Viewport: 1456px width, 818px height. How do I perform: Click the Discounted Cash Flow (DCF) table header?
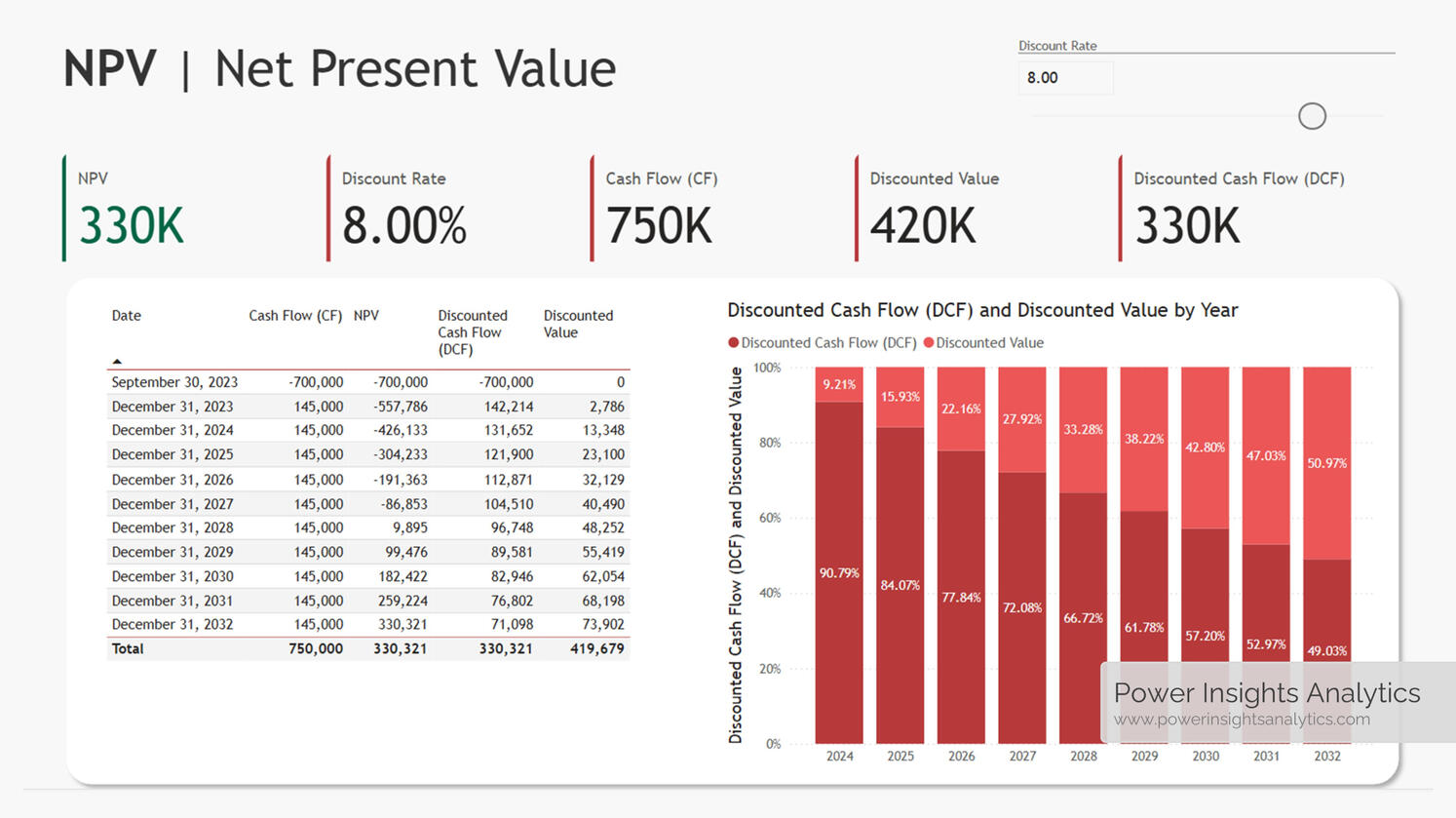[x=473, y=332]
